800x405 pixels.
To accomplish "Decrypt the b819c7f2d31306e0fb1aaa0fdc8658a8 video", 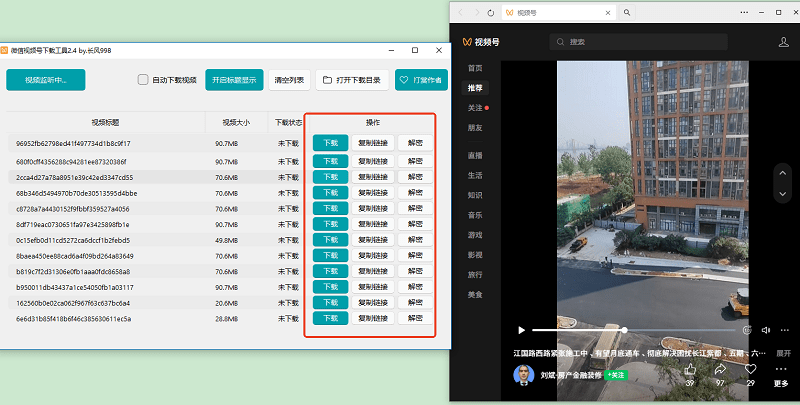I will coord(415,271).
